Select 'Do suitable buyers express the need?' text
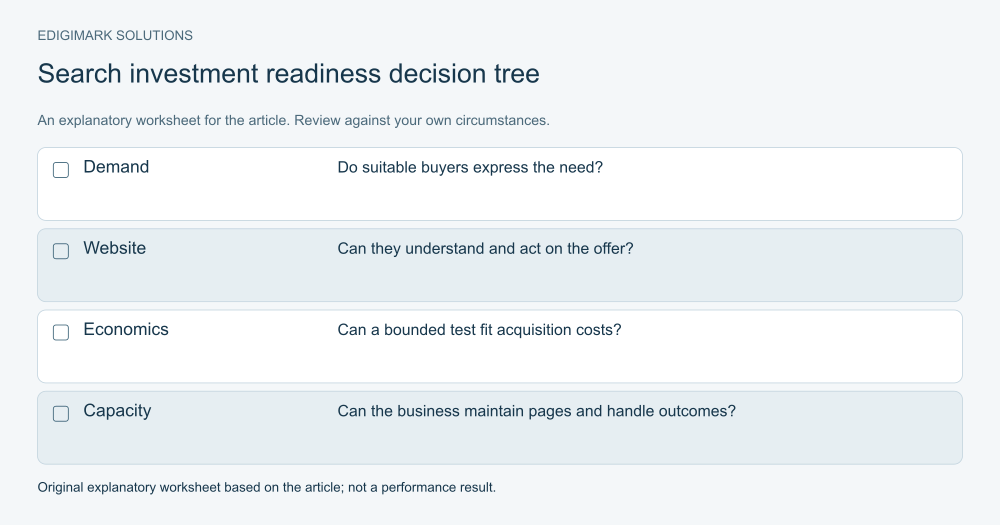This screenshot has width=1000, height=525. click(470, 167)
